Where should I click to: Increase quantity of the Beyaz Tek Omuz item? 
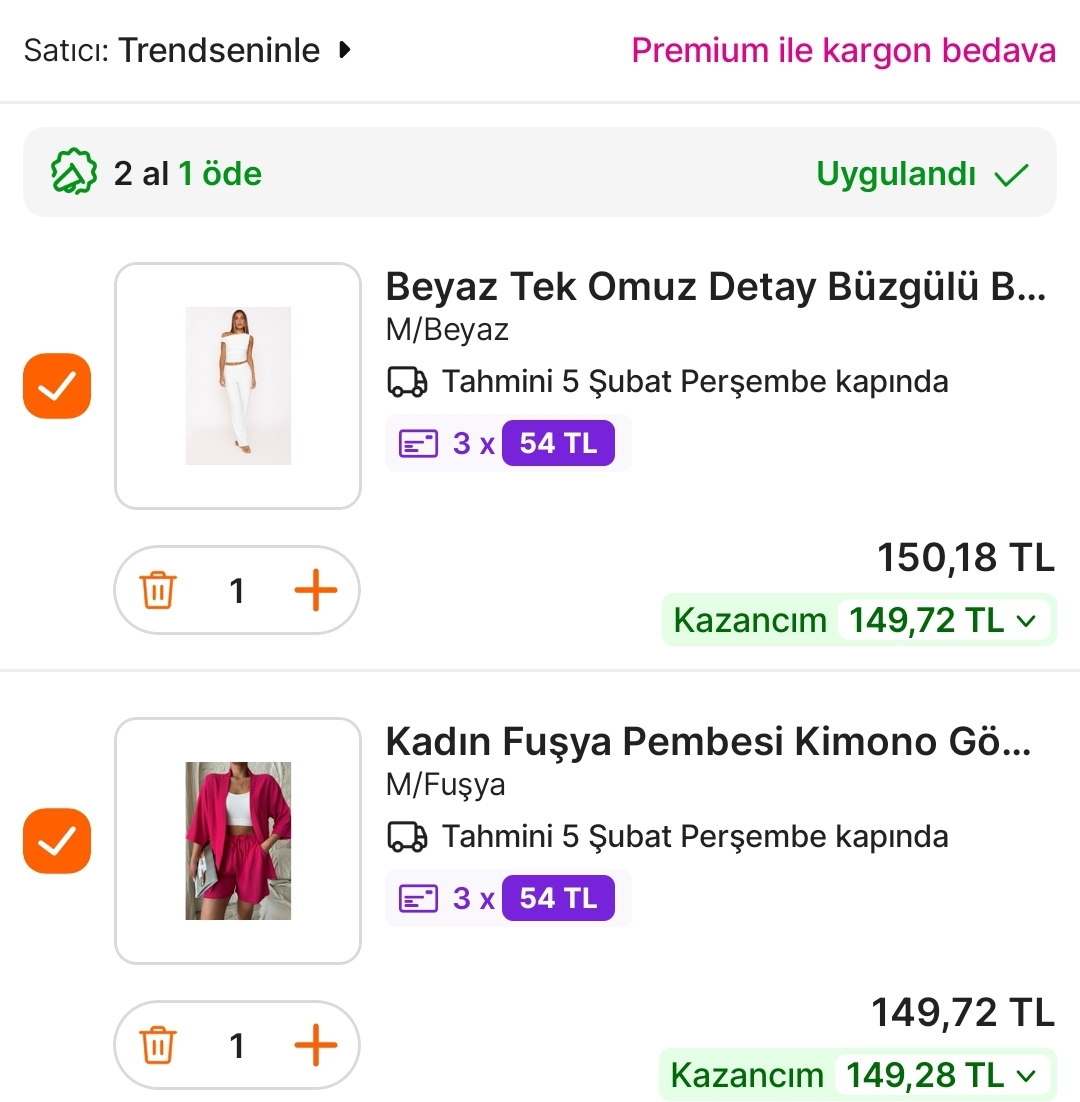[316, 591]
